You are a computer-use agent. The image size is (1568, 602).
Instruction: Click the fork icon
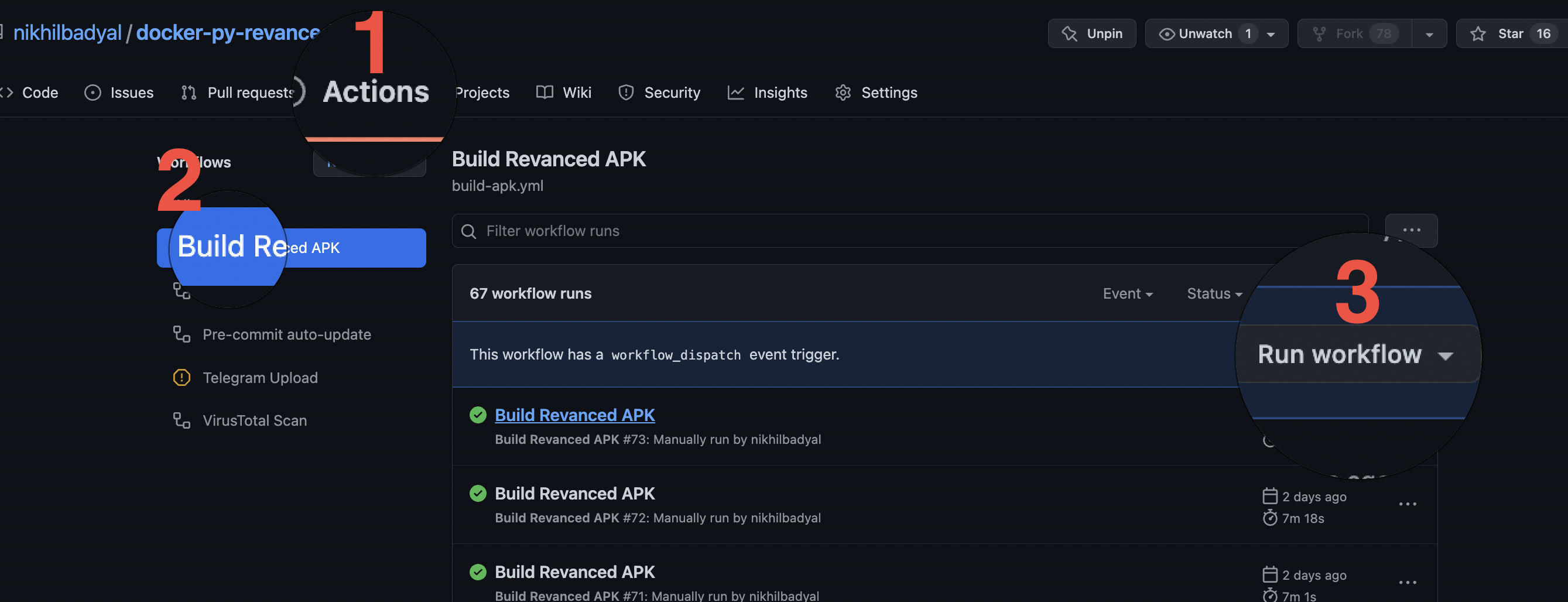pos(1319,34)
